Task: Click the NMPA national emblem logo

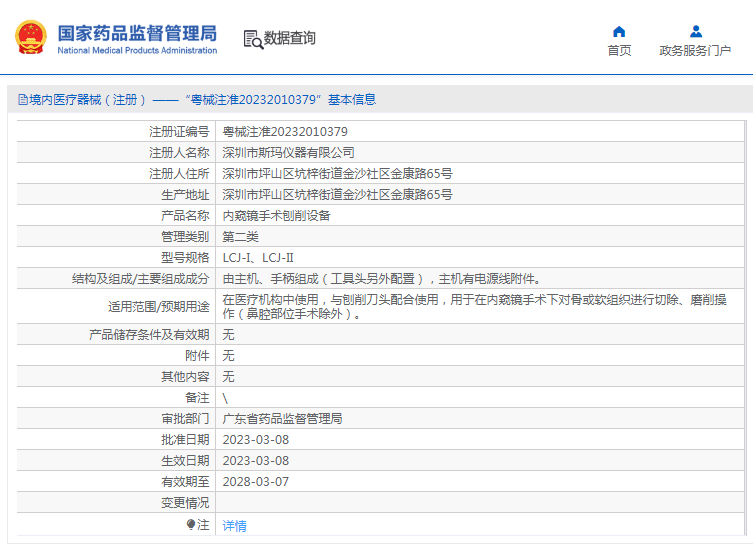Action: click(x=31, y=37)
